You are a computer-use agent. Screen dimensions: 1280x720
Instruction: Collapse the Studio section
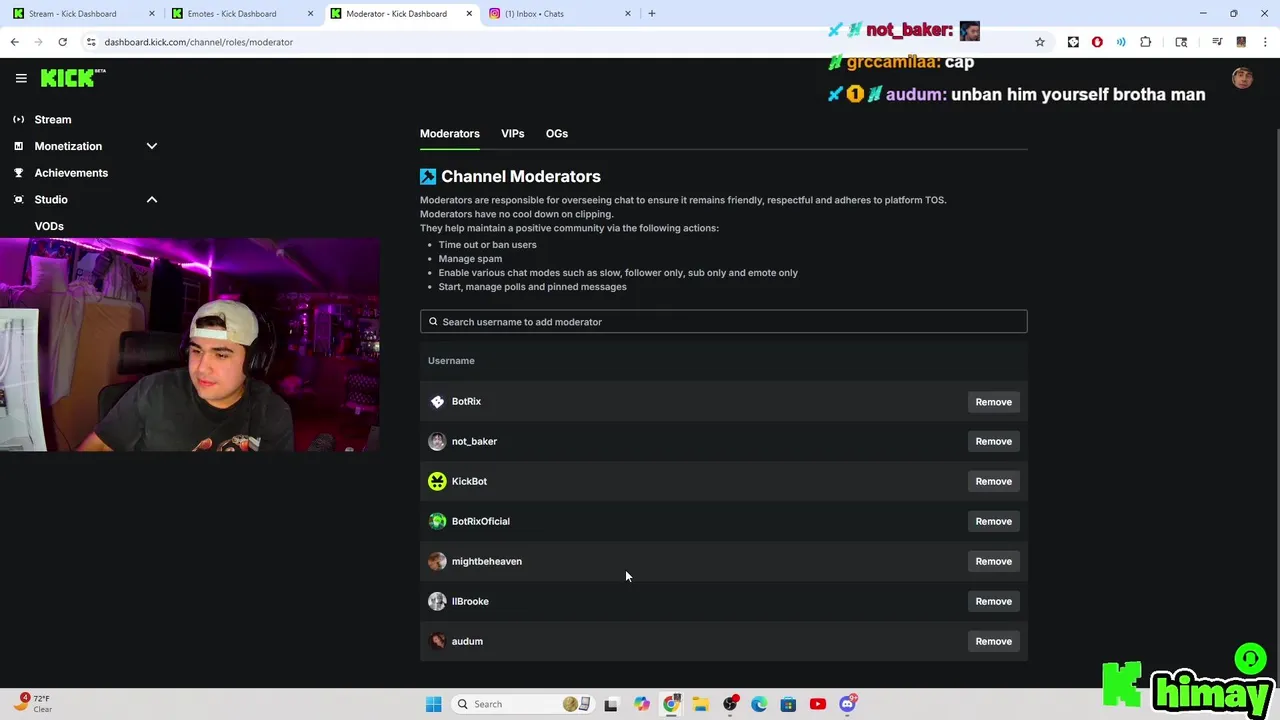pyautogui.click(x=152, y=199)
